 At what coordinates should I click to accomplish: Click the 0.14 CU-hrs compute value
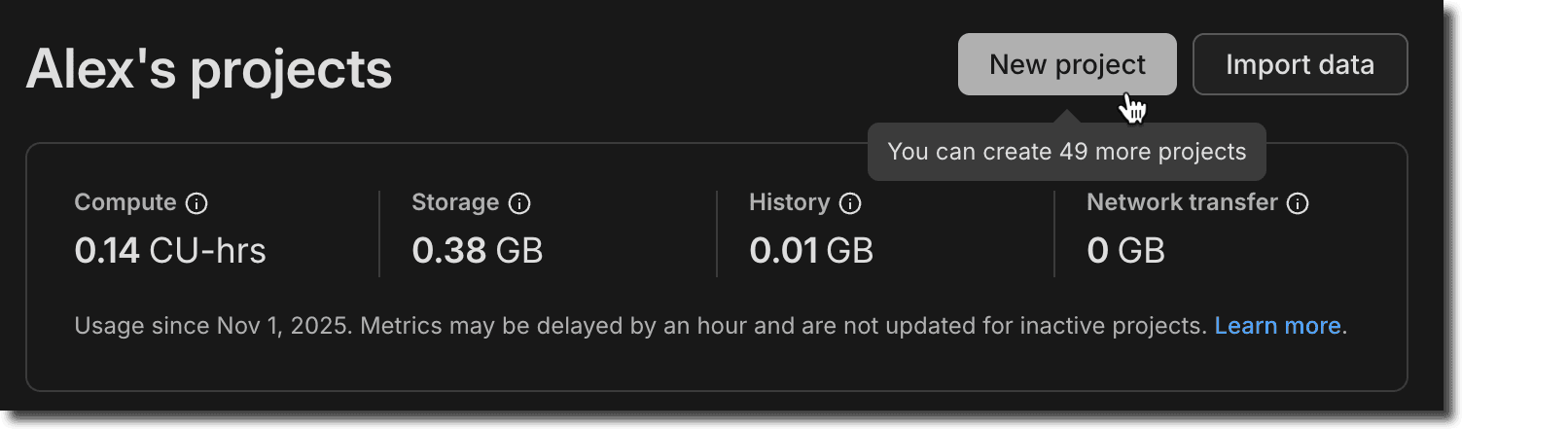(170, 251)
